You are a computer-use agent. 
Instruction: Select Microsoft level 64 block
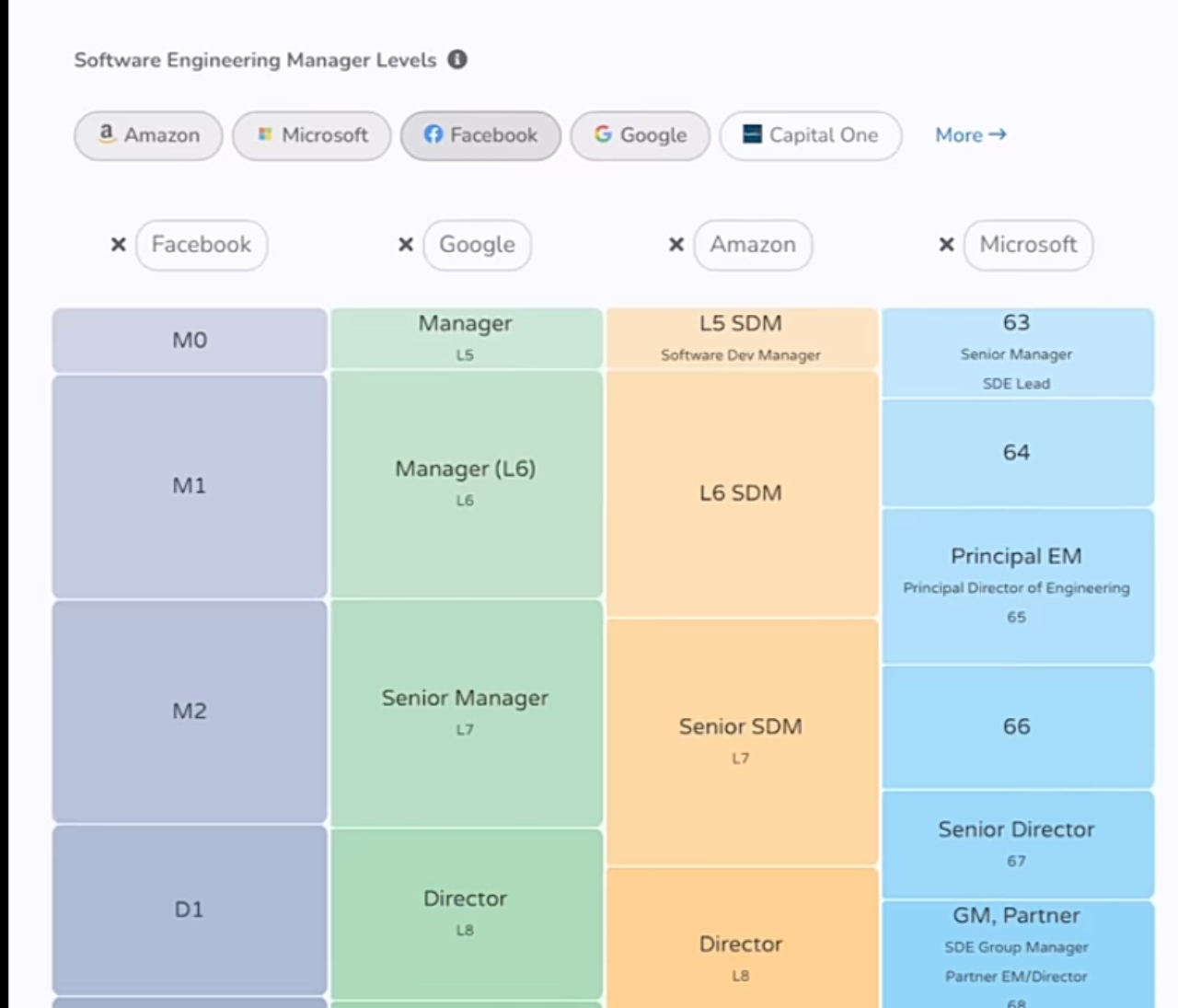tap(1018, 453)
